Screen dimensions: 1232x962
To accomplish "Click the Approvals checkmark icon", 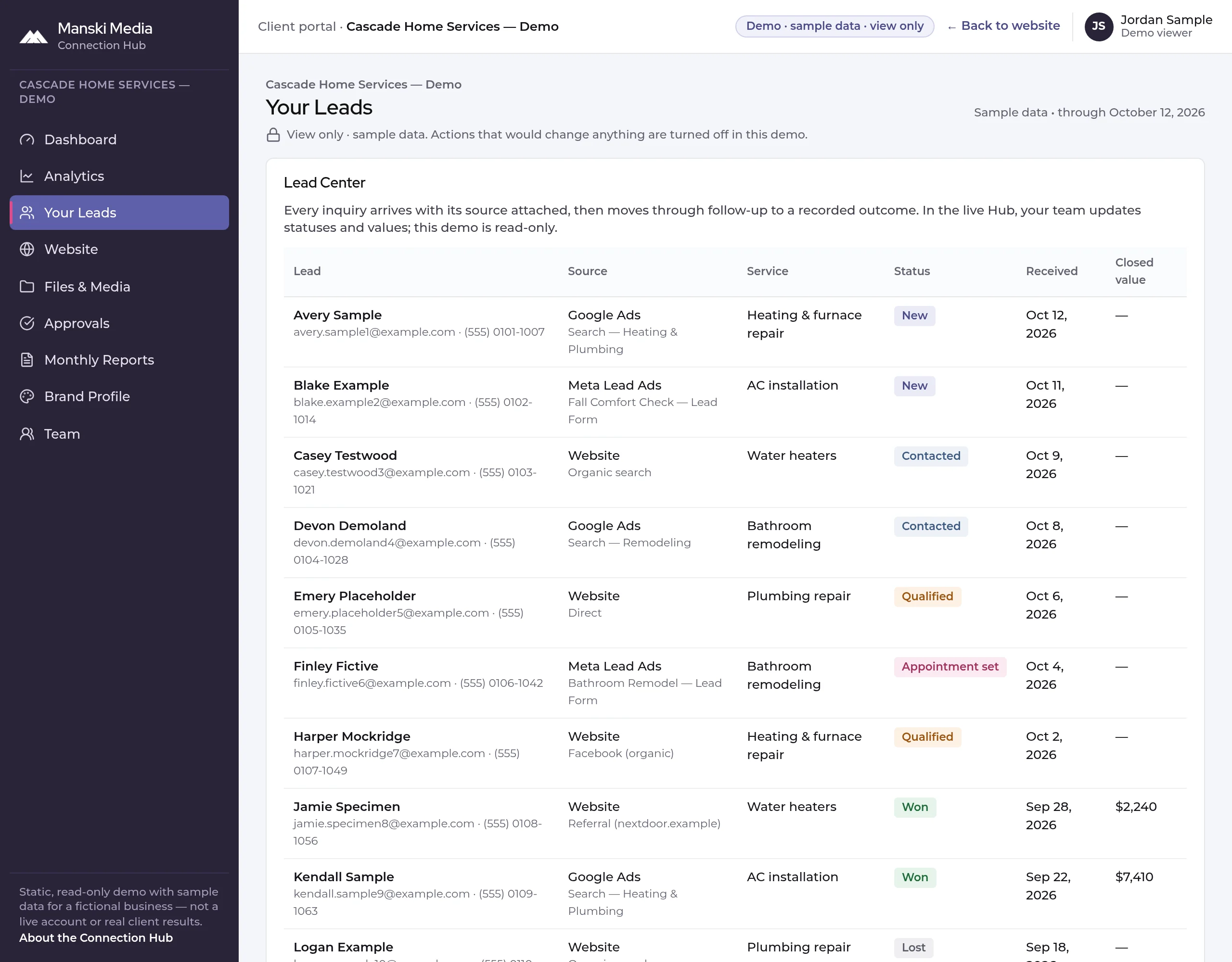I will point(27,323).
